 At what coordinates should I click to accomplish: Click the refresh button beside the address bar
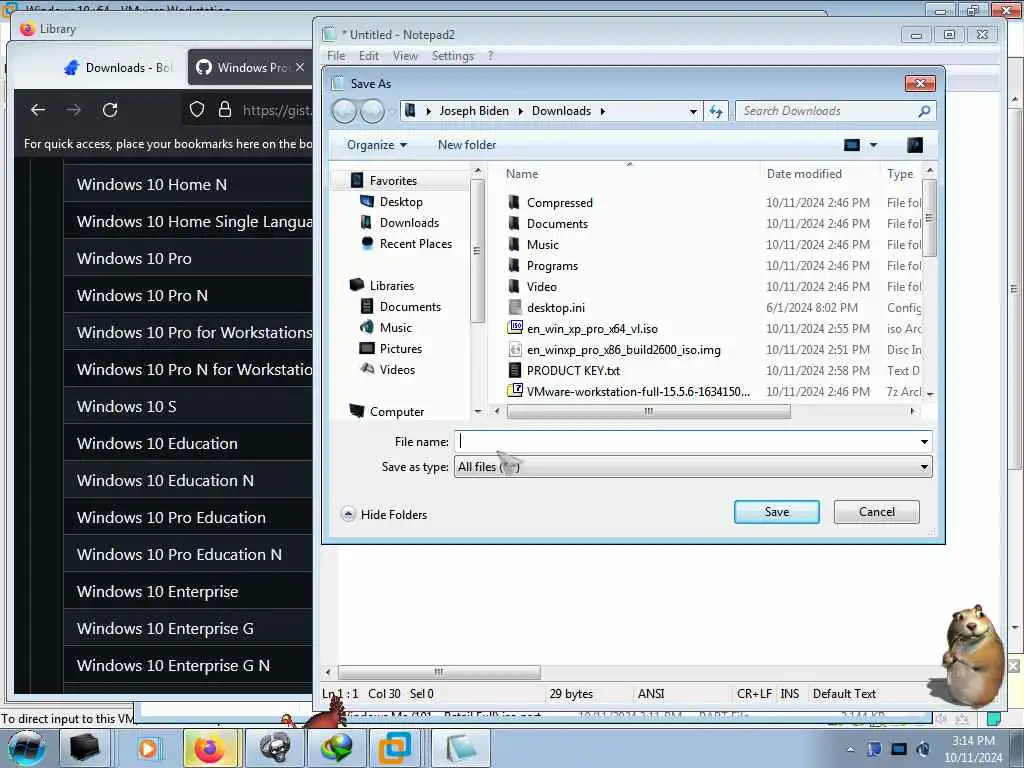pyautogui.click(x=716, y=111)
